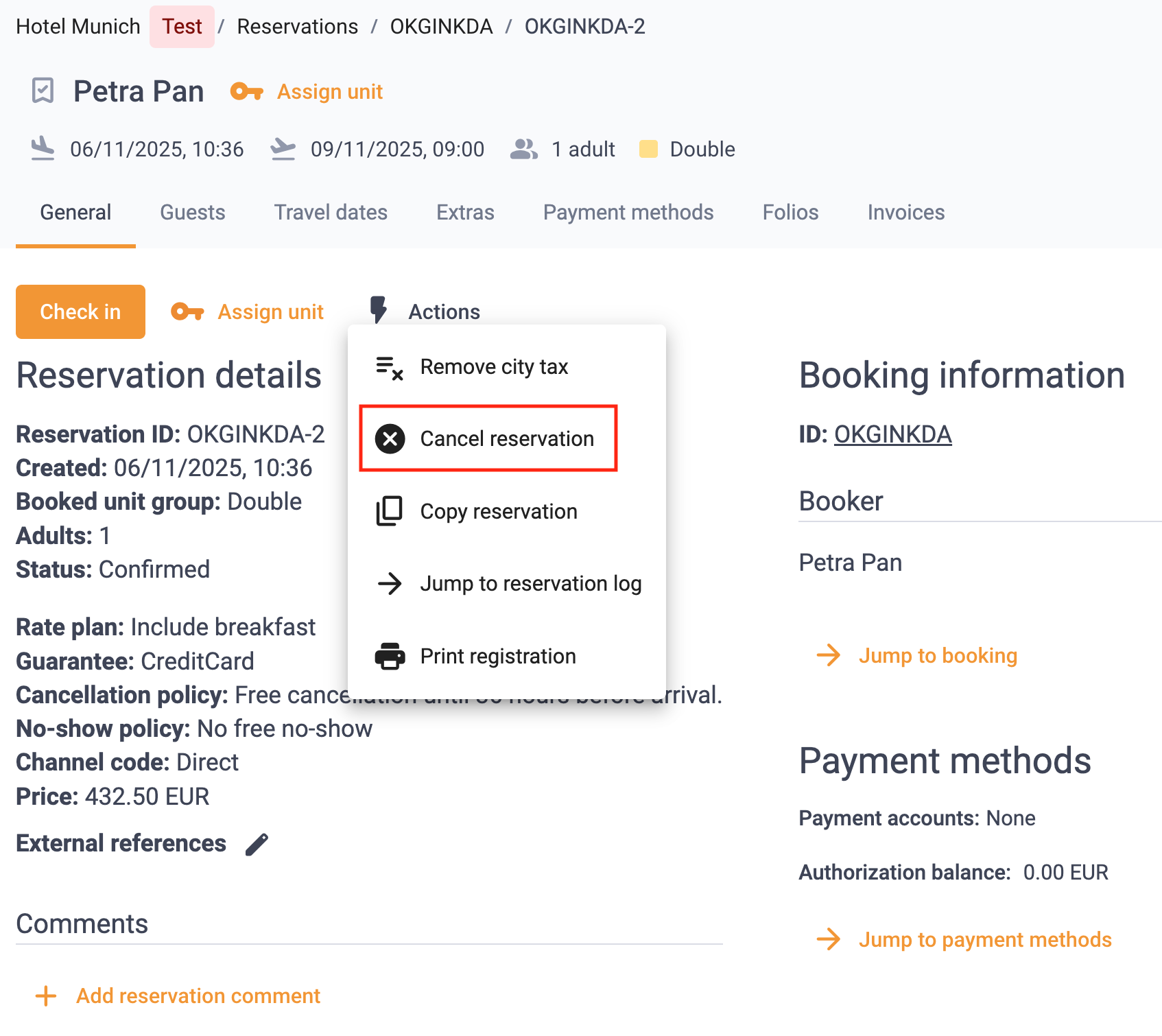Image resolution: width=1162 pixels, height=1036 pixels.
Task: Click the Copy reservation icon
Action: point(390,511)
